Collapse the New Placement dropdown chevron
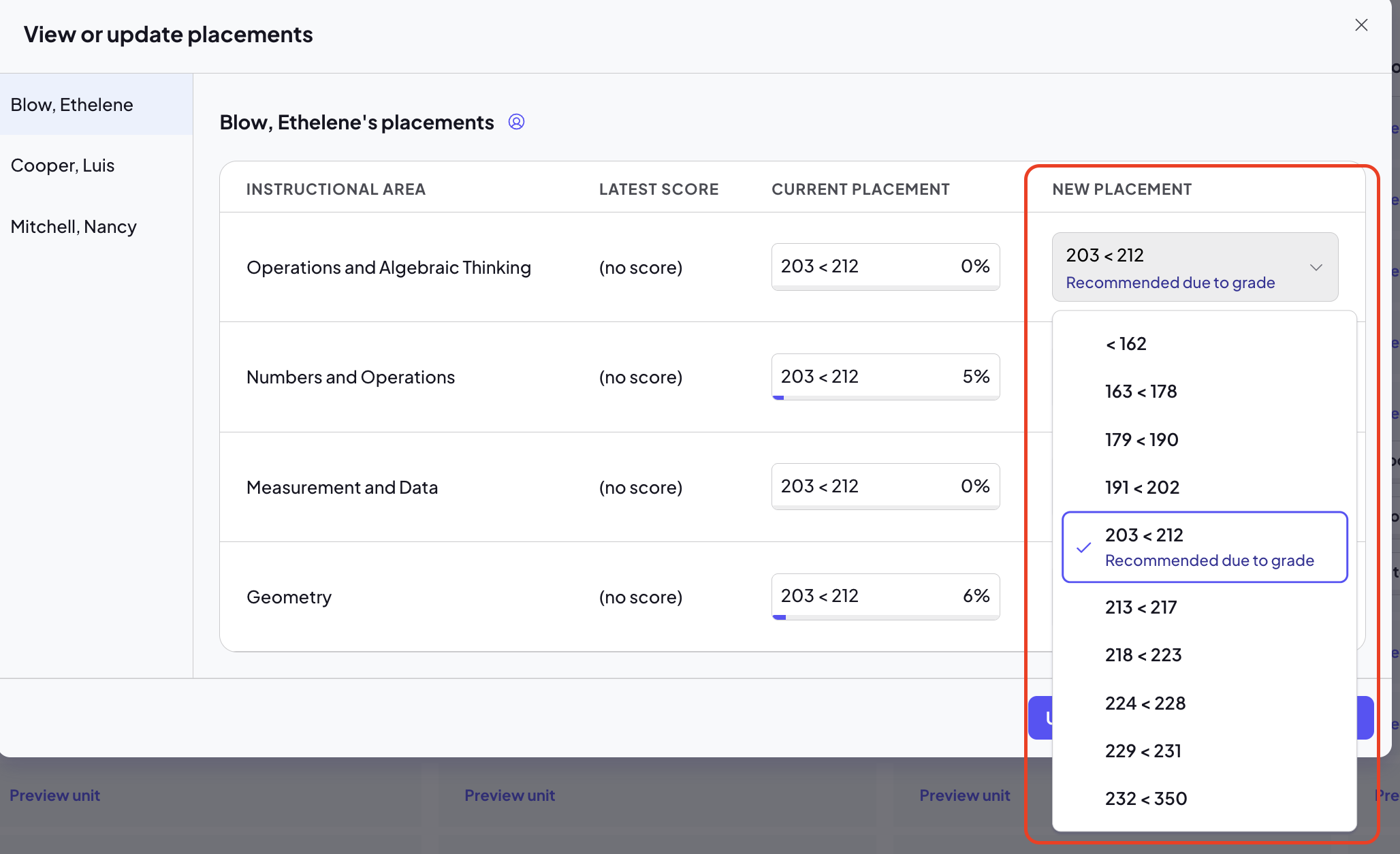1400x854 pixels. point(1316,268)
